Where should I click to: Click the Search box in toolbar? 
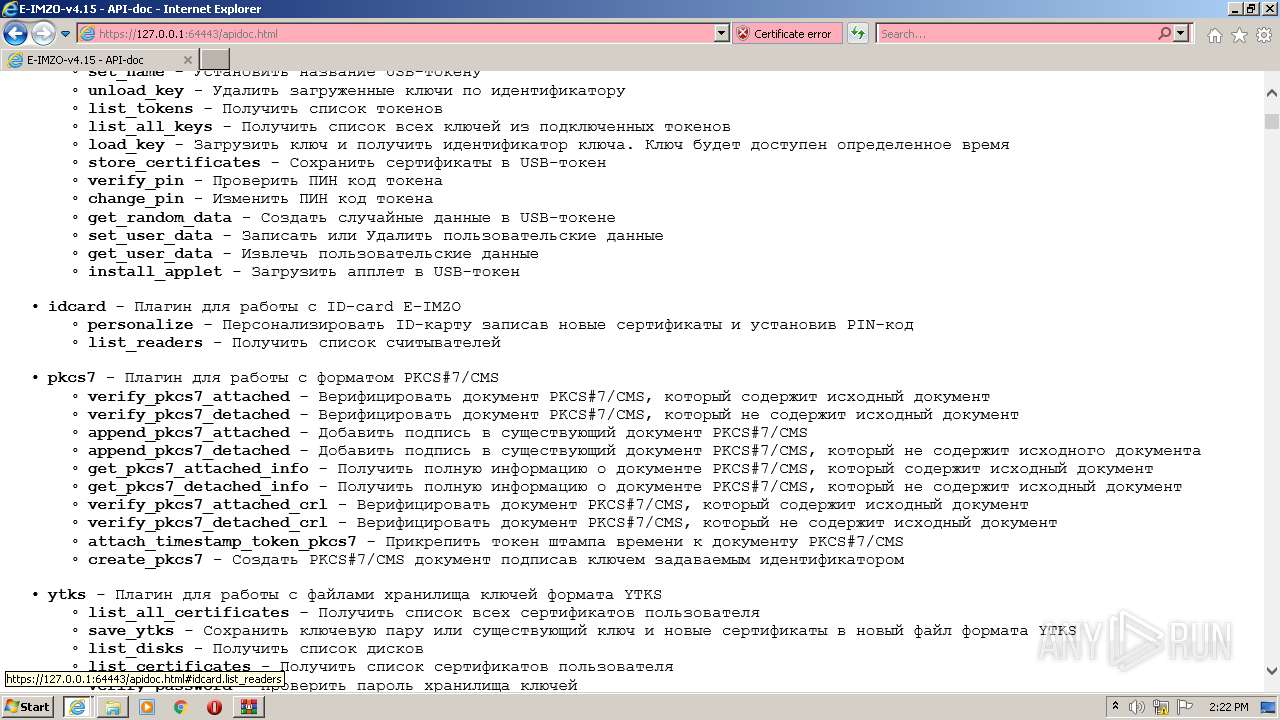click(1016, 34)
